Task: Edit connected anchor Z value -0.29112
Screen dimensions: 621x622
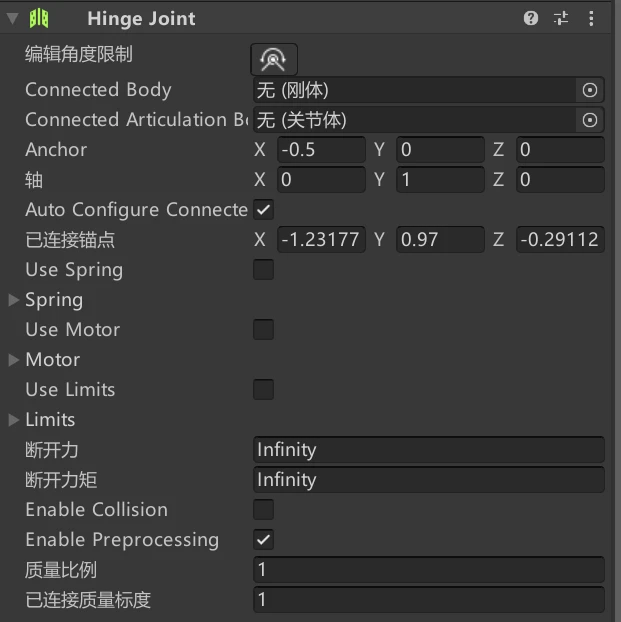Action: pos(560,240)
